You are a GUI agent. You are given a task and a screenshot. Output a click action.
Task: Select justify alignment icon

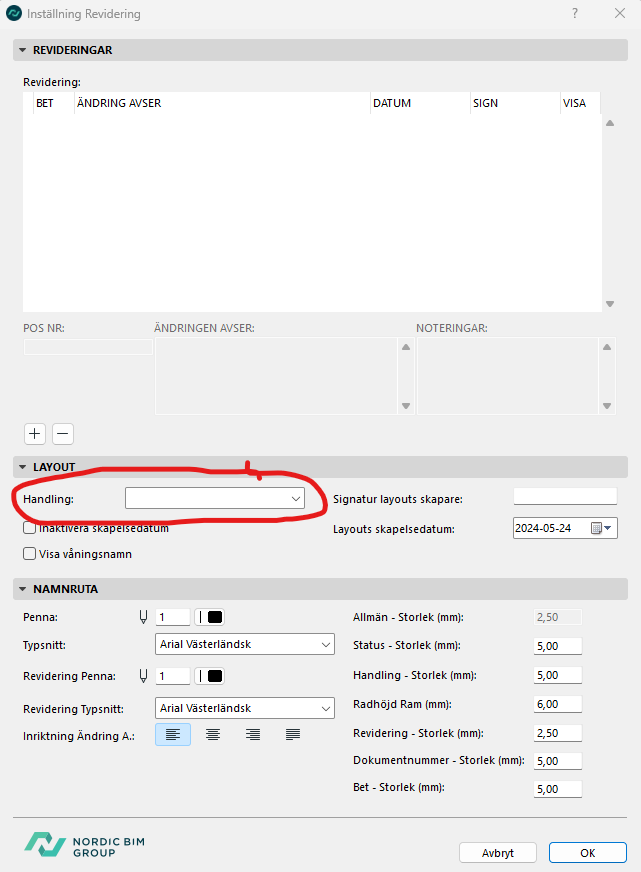click(293, 735)
